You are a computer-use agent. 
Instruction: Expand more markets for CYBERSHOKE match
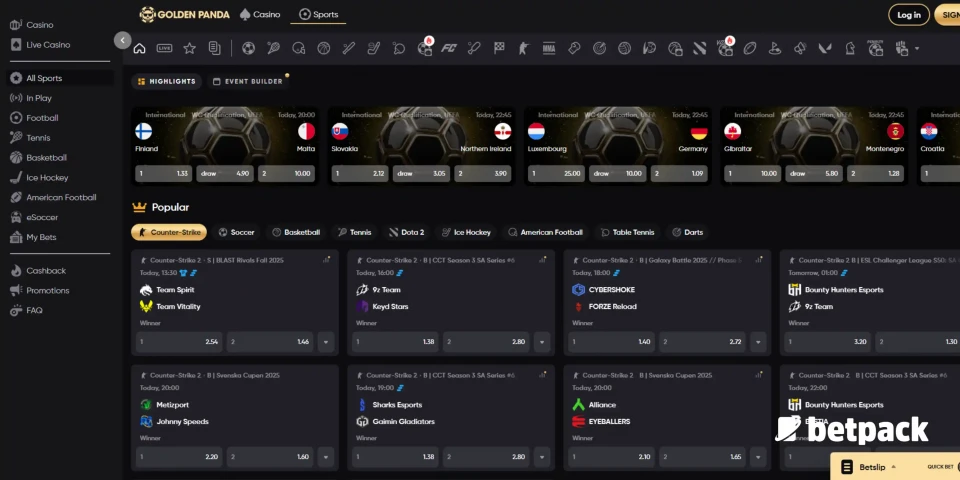coord(758,342)
